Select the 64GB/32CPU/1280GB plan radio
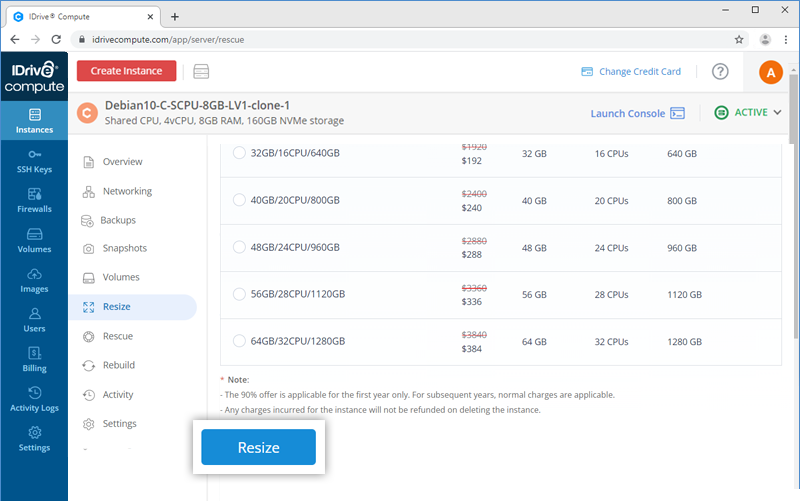The width and height of the screenshot is (800, 501). (239, 341)
